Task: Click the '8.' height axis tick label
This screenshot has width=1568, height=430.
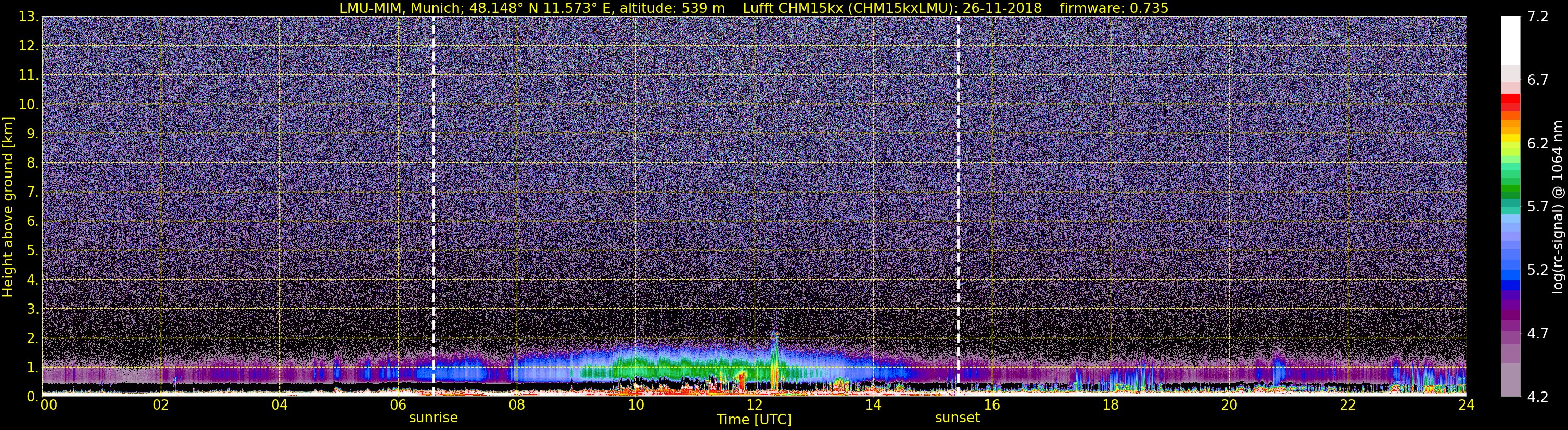Action: [33, 163]
